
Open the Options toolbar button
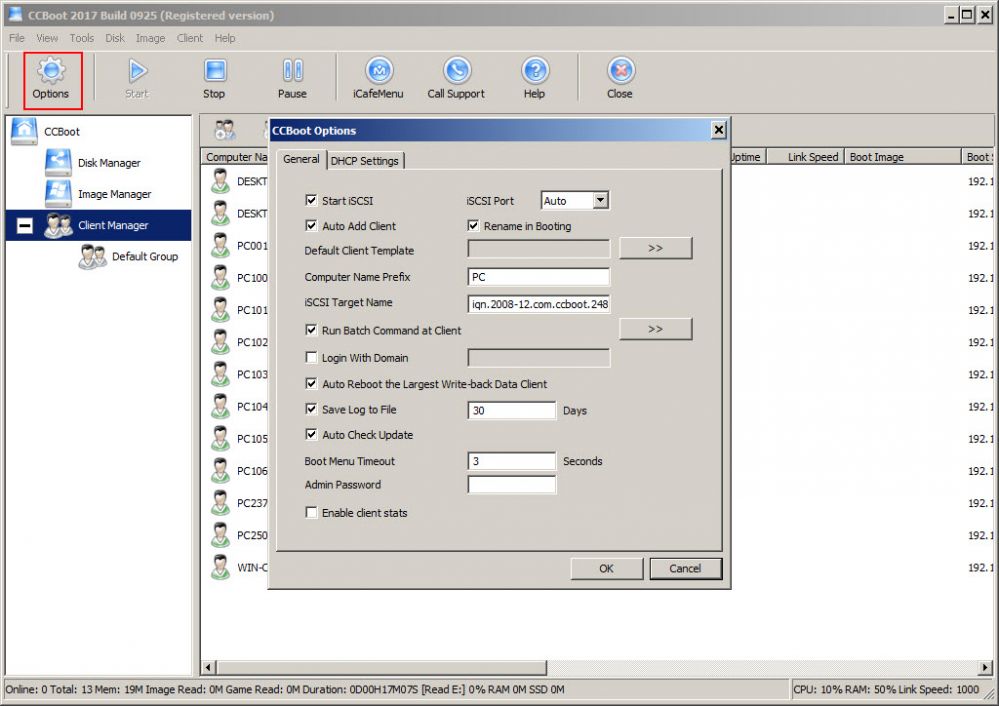pyautogui.click(x=51, y=80)
